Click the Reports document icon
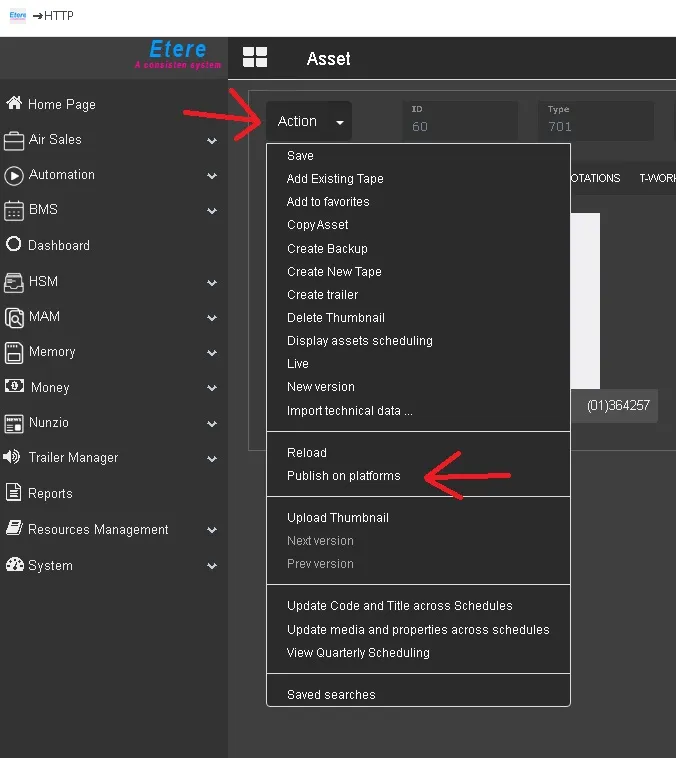 pyautogui.click(x=14, y=493)
